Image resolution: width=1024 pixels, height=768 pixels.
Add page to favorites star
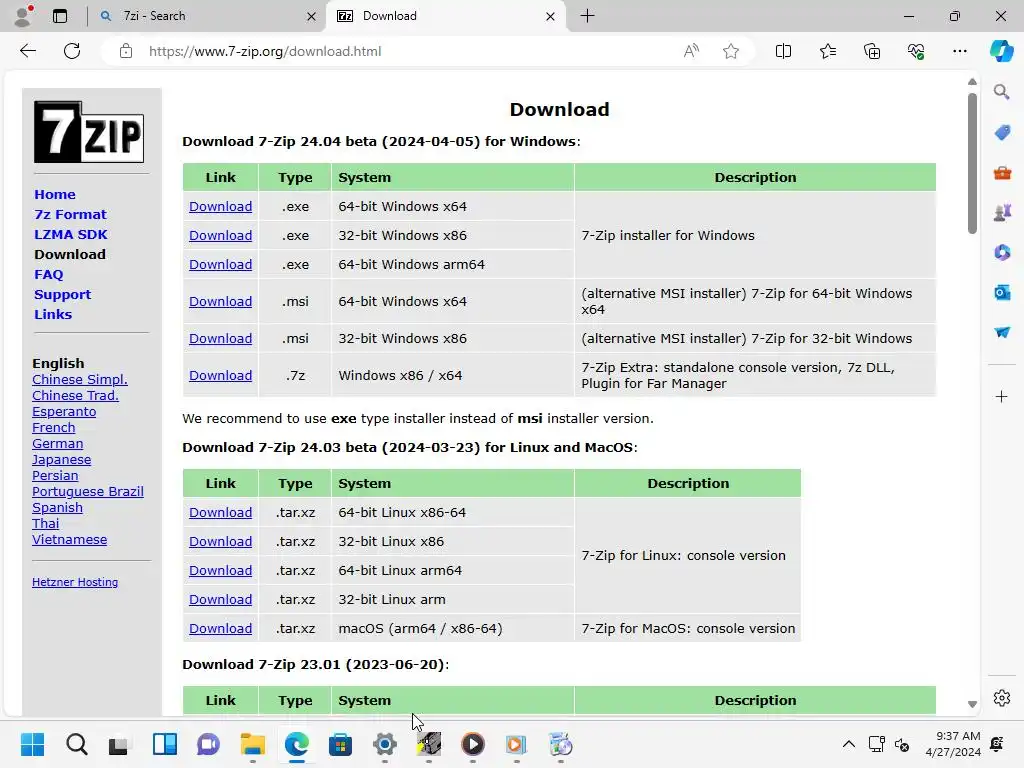pyautogui.click(x=731, y=51)
